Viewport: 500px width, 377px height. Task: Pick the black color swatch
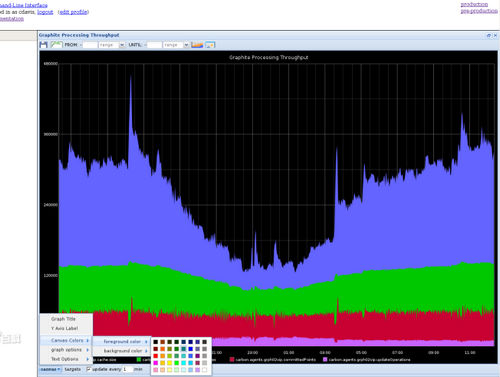155,342
